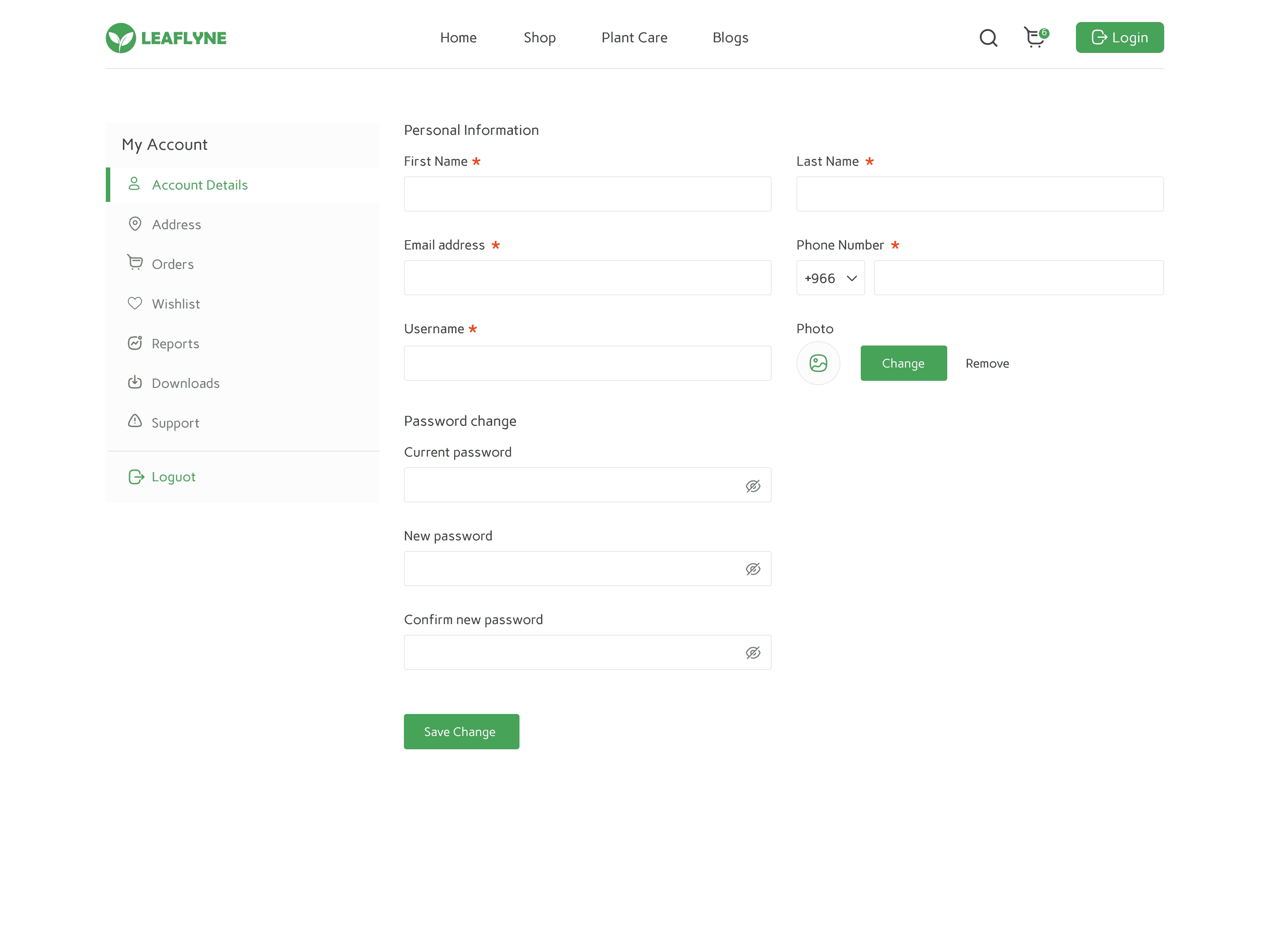Click the search magnifier icon in header
The image size is (1270, 952).
pos(988,38)
